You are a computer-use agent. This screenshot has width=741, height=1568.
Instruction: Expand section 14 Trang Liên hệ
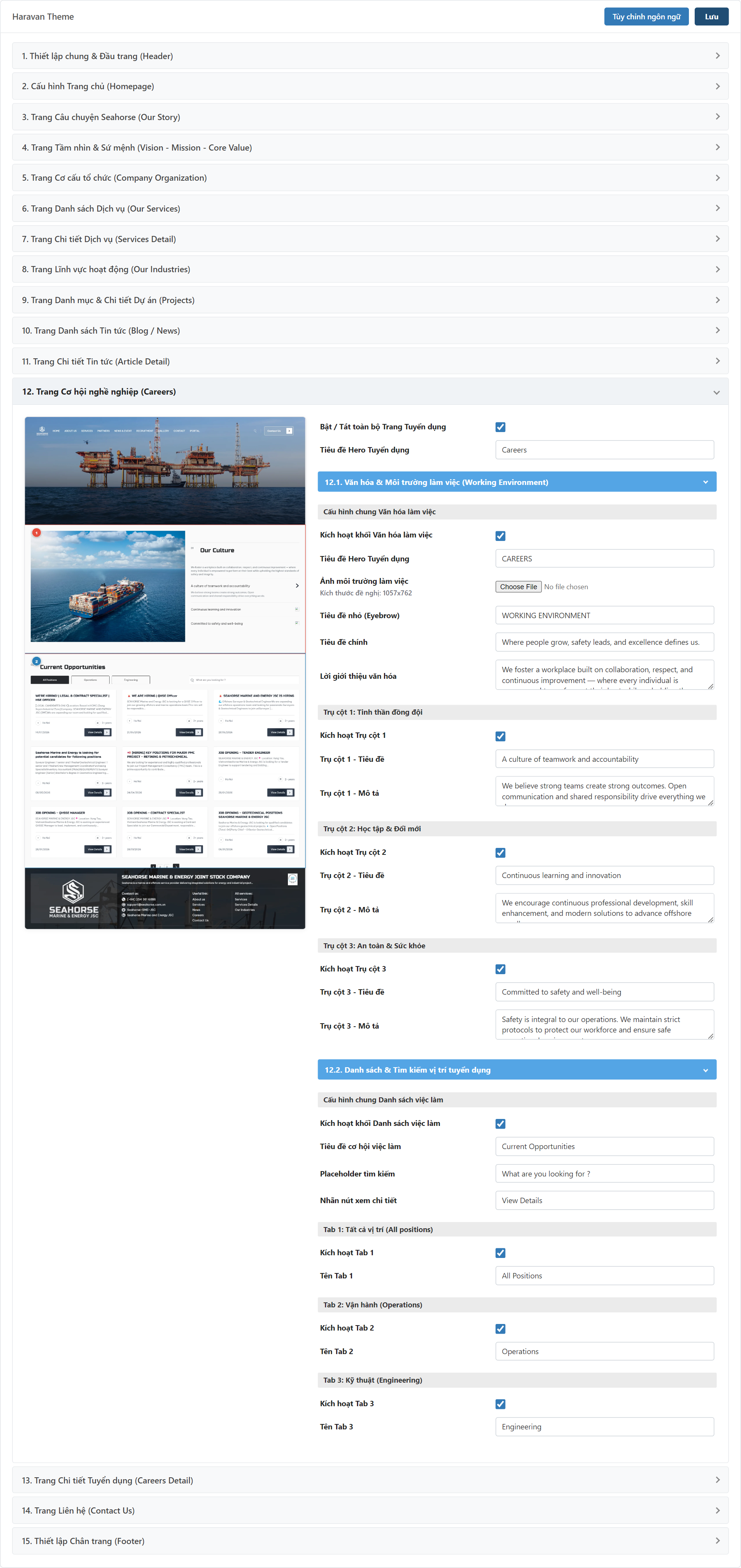pos(370,1510)
